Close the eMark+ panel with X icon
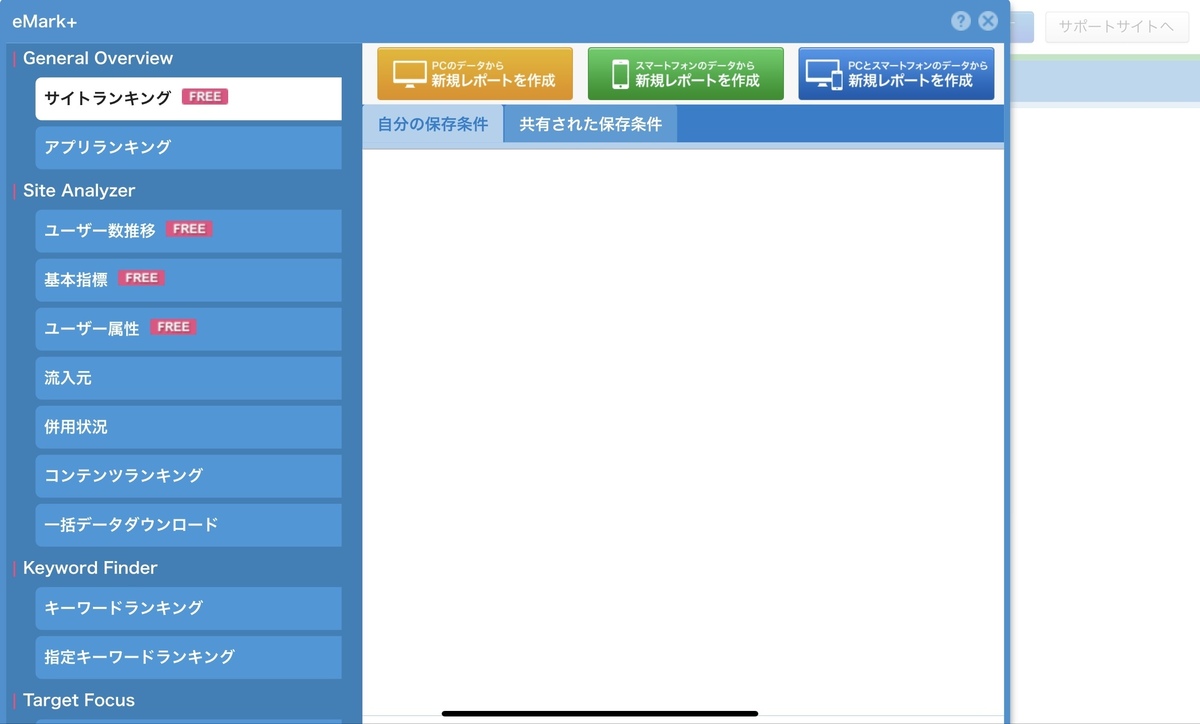The image size is (1200, 724). click(988, 21)
